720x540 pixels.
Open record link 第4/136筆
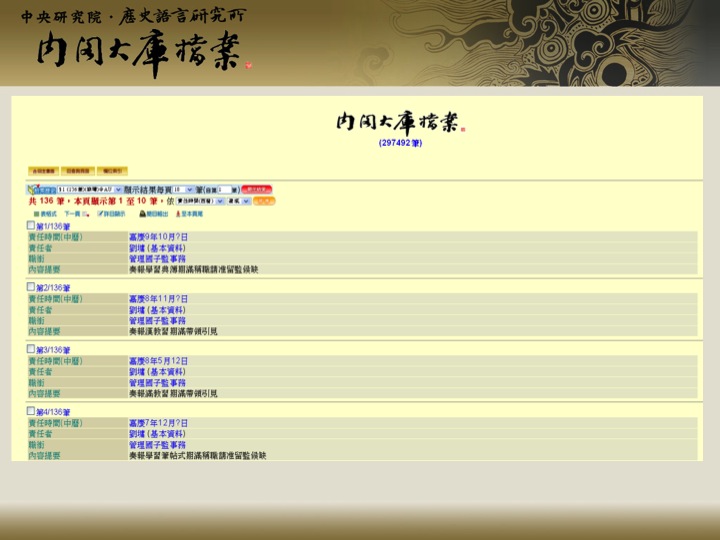(x=53, y=412)
